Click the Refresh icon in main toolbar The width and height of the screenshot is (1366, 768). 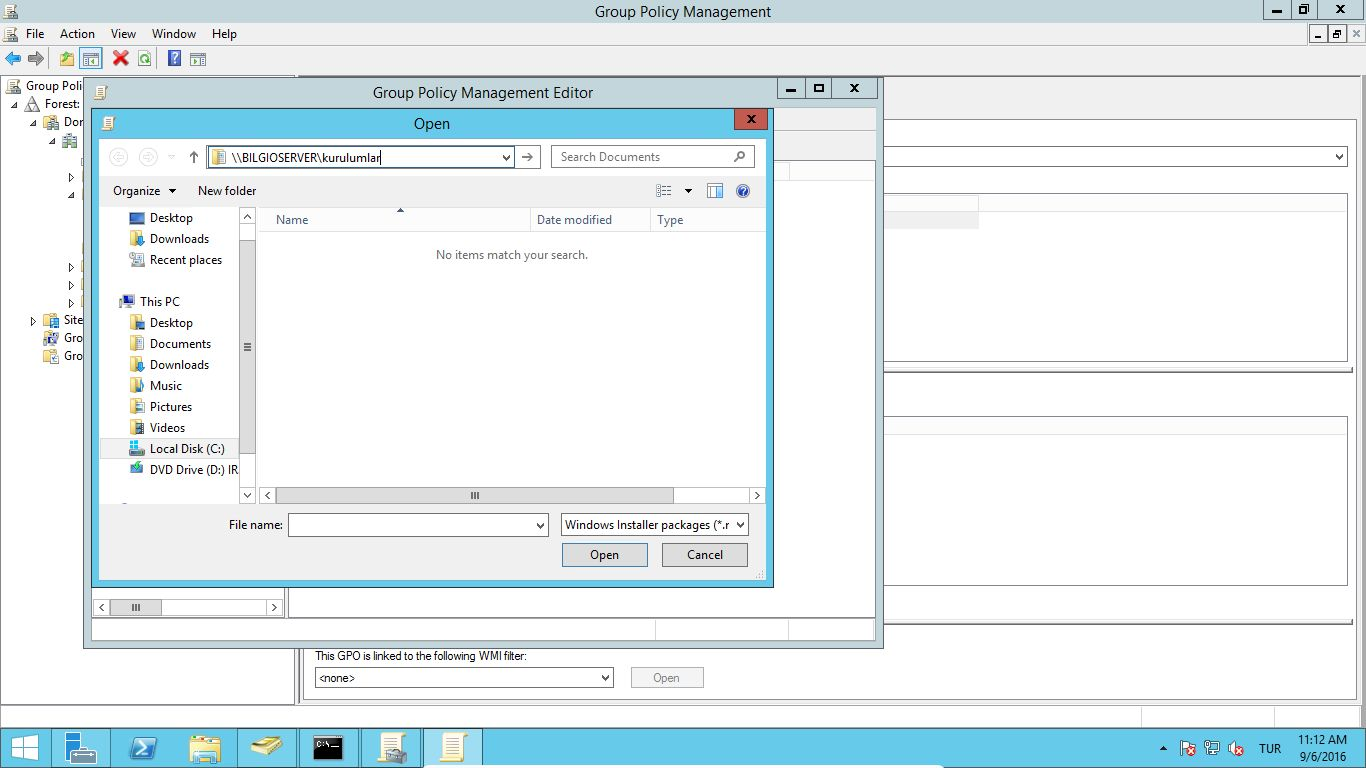pos(145,59)
